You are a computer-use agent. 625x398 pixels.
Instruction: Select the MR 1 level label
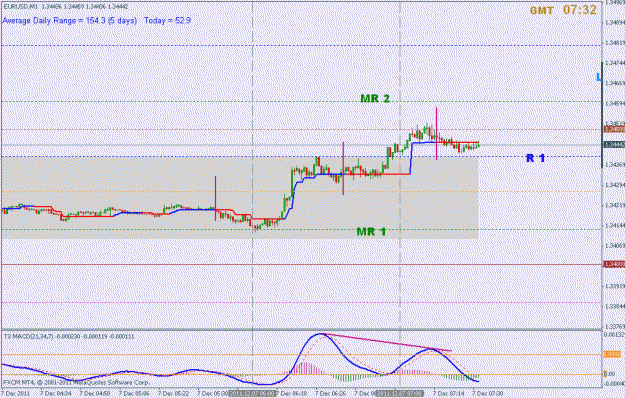coord(371,231)
